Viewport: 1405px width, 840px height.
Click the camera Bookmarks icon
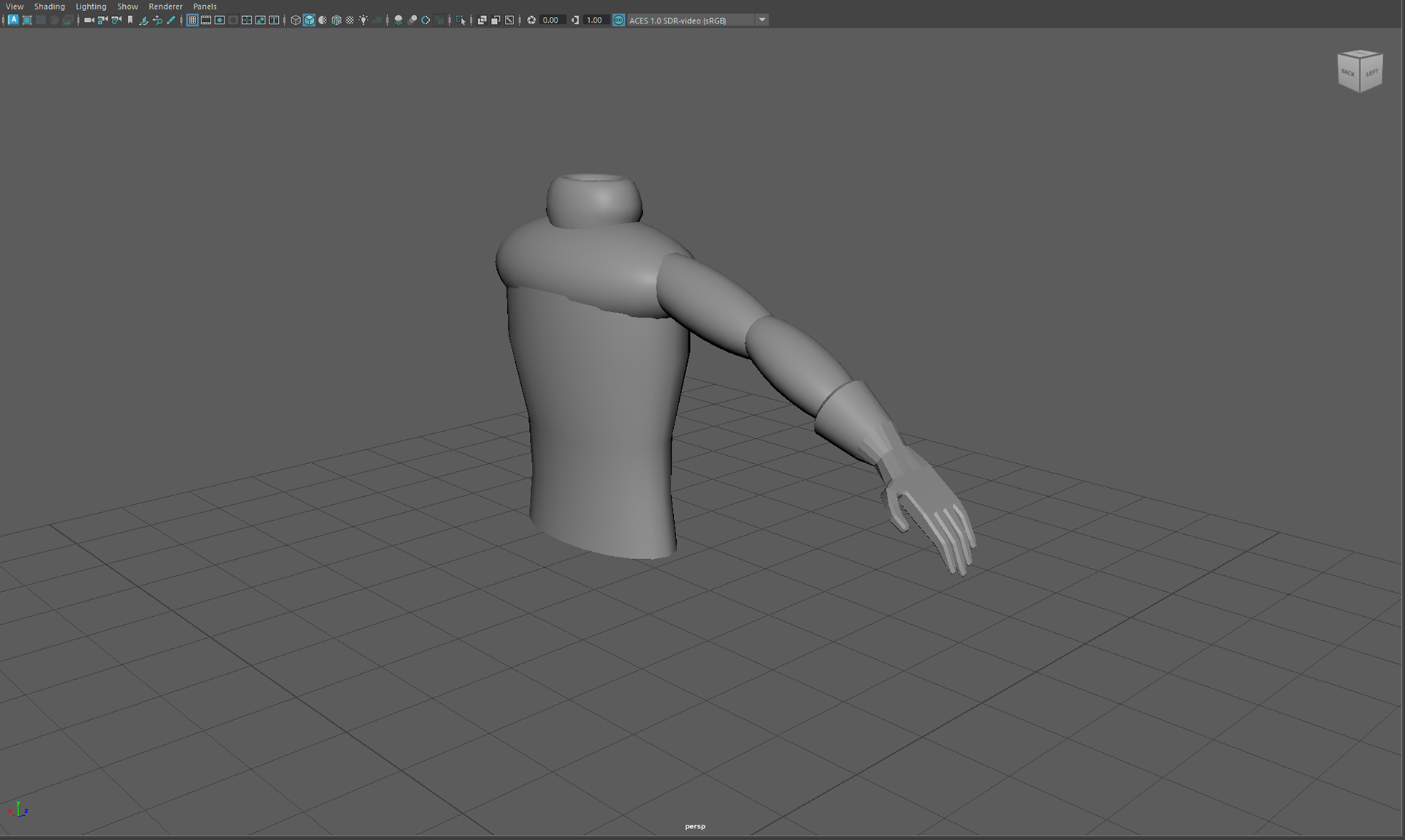(x=130, y=20)
